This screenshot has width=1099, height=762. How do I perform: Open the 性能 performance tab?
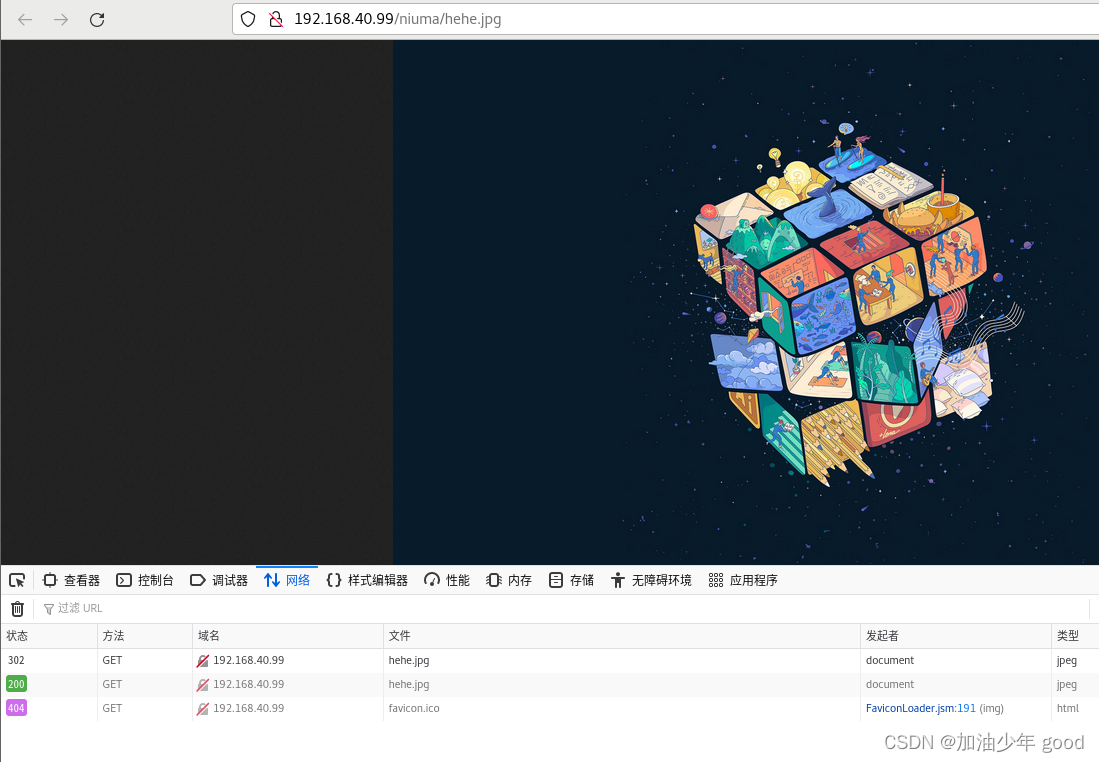coord(447,580)
